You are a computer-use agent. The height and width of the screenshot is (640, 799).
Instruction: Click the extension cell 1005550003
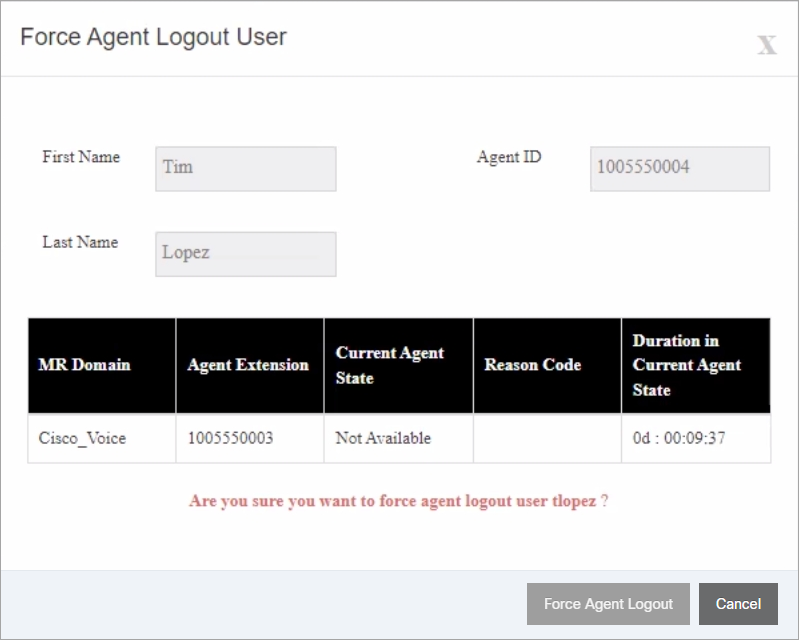tap(250, 438)
